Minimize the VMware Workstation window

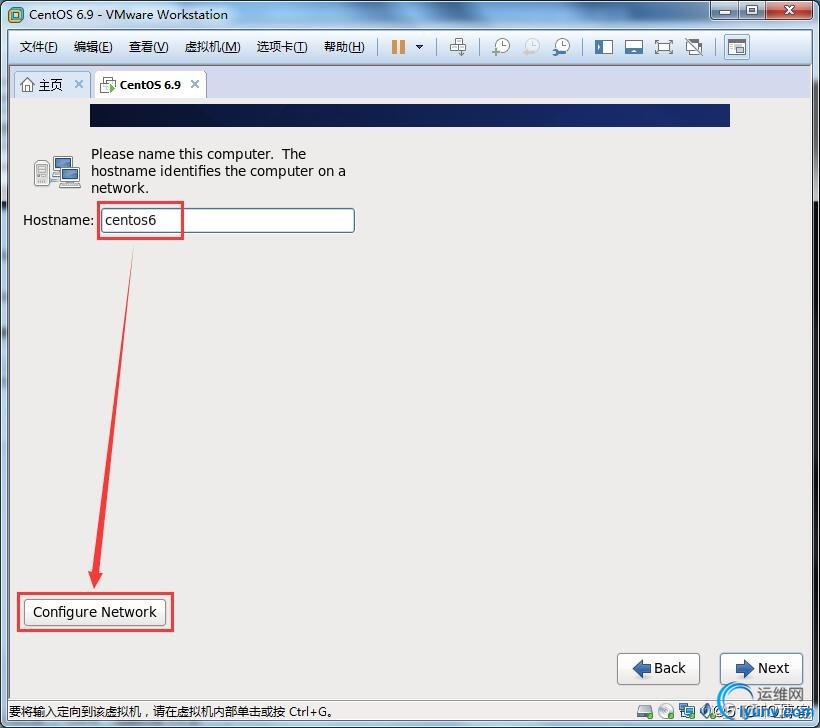(724, 10)
